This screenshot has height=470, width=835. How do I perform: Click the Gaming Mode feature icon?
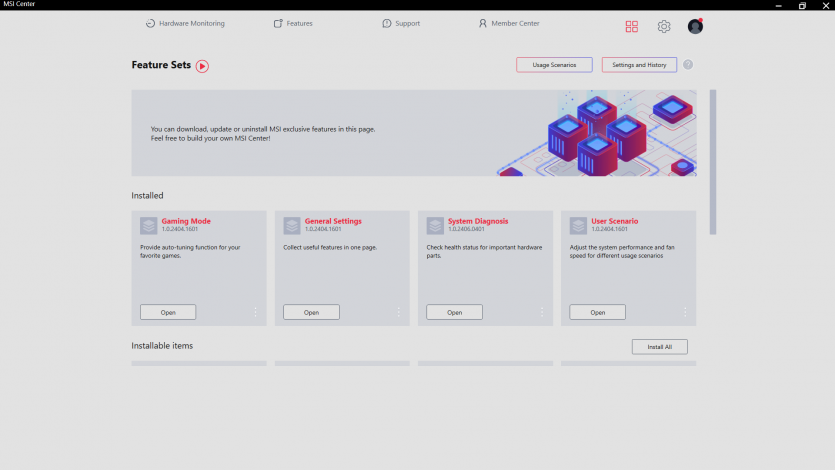pyautogui.click(x=148, y=226)
